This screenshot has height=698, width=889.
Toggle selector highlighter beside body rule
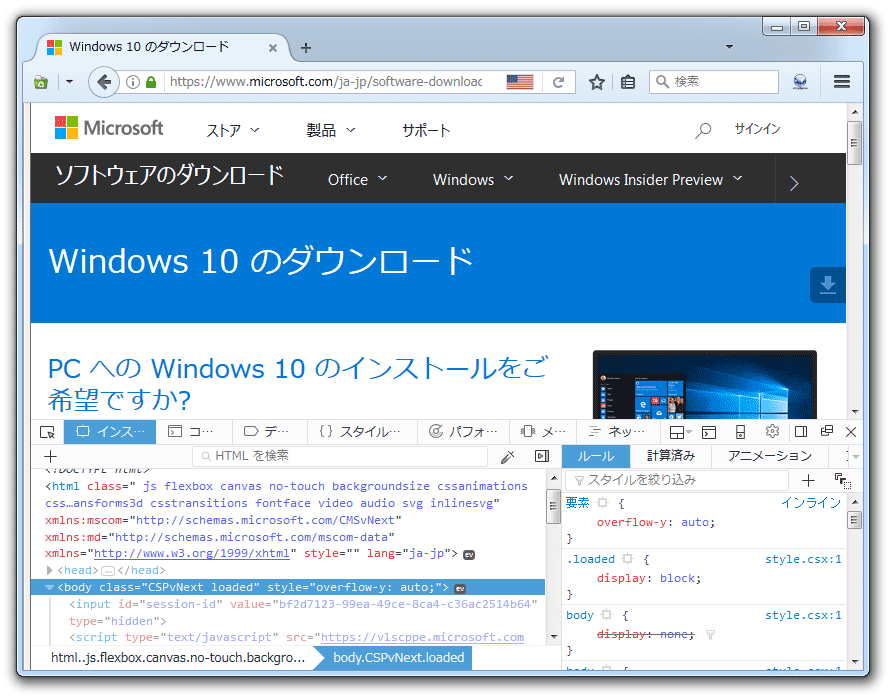pyautogui.click(x=607, y=615)
